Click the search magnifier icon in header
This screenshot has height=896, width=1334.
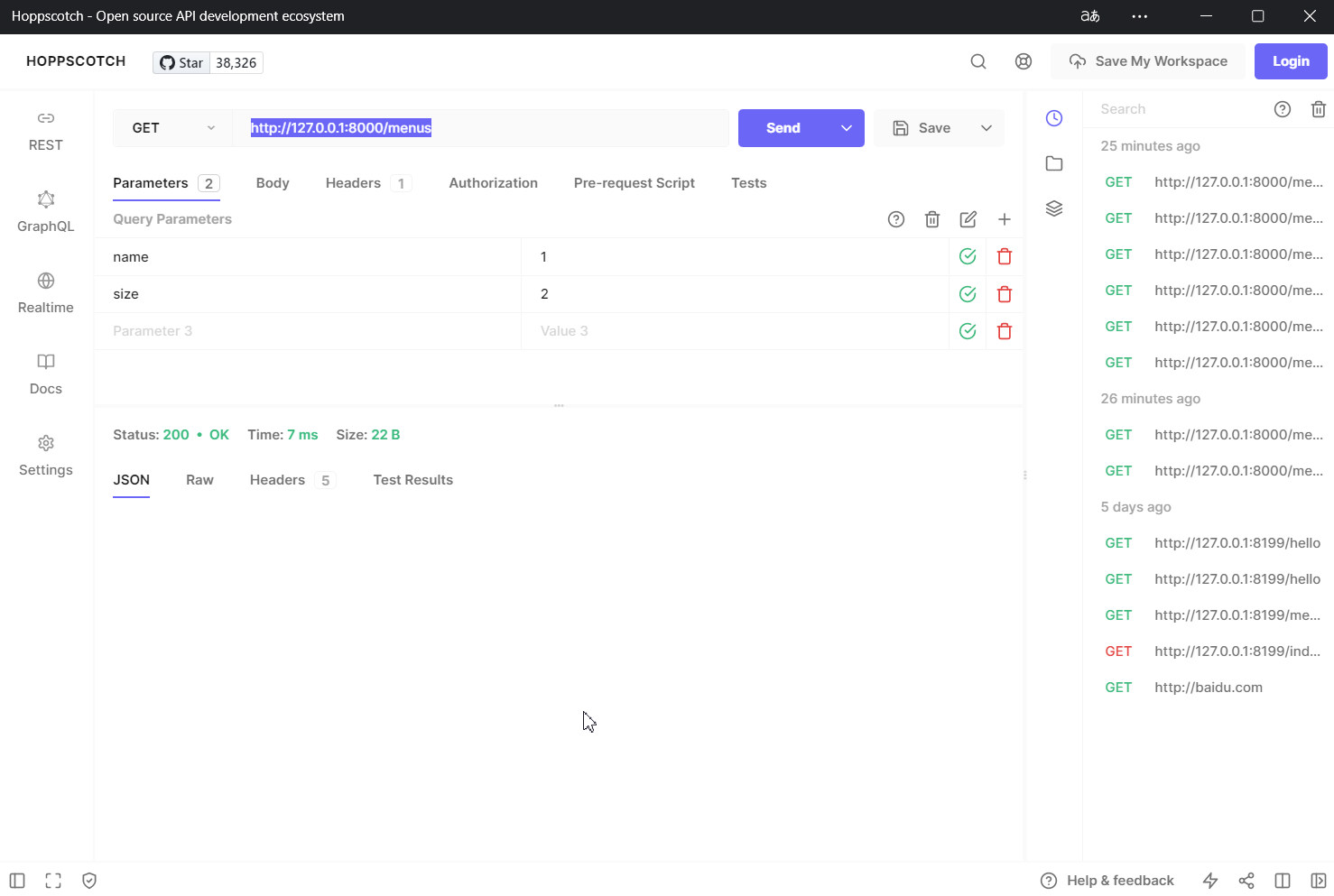tap(978, 61)
